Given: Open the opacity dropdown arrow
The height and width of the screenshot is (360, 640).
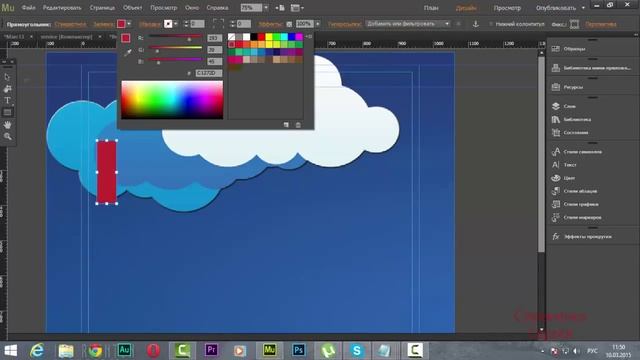Looking at the screenshot, I should [318, 24].
